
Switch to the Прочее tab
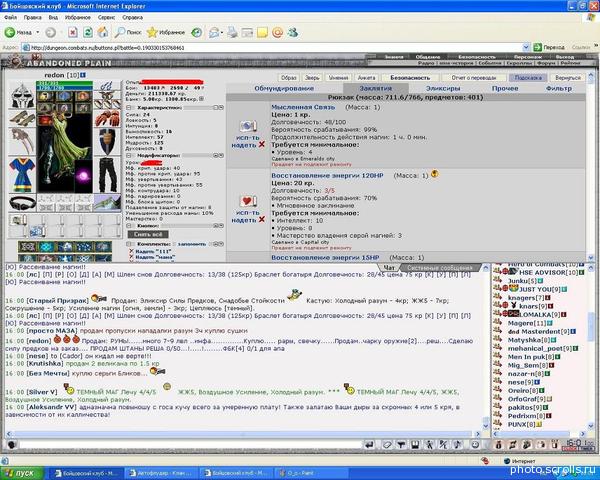[x=505, y=88]
